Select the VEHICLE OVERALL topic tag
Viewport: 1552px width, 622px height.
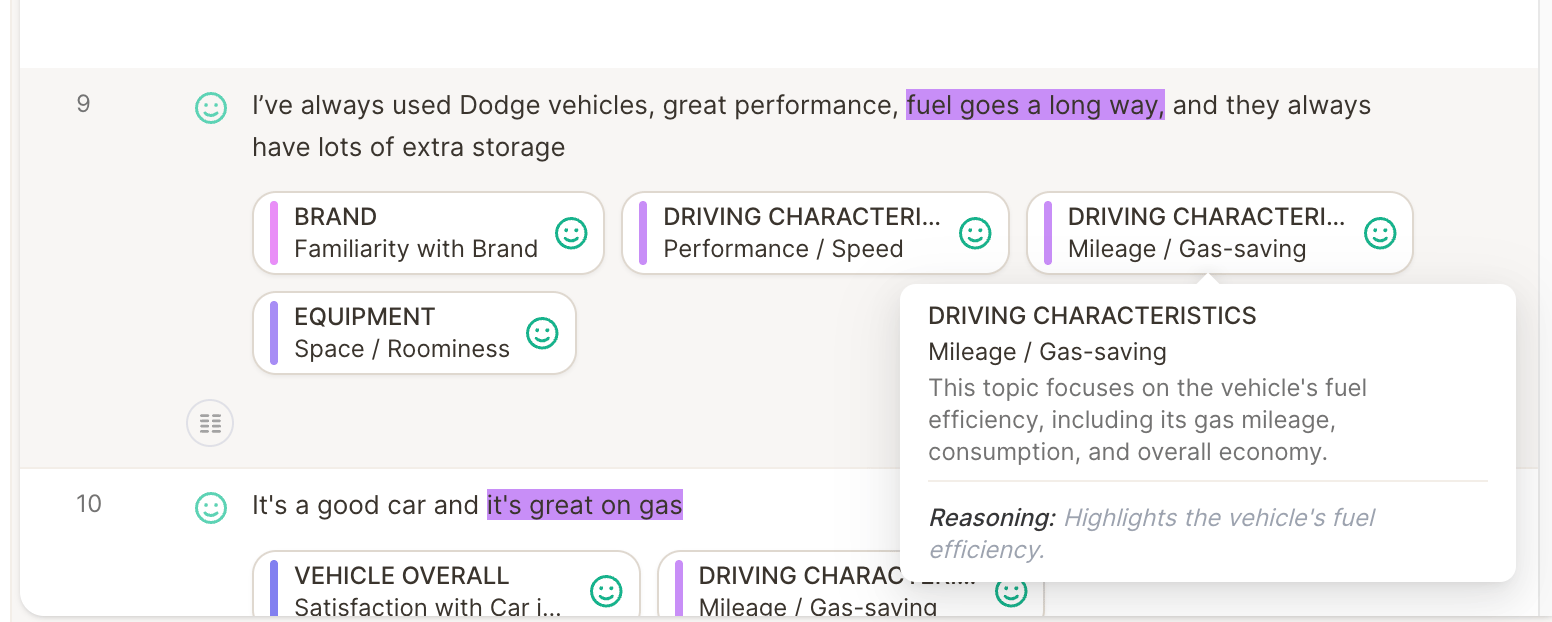[447, 584]
